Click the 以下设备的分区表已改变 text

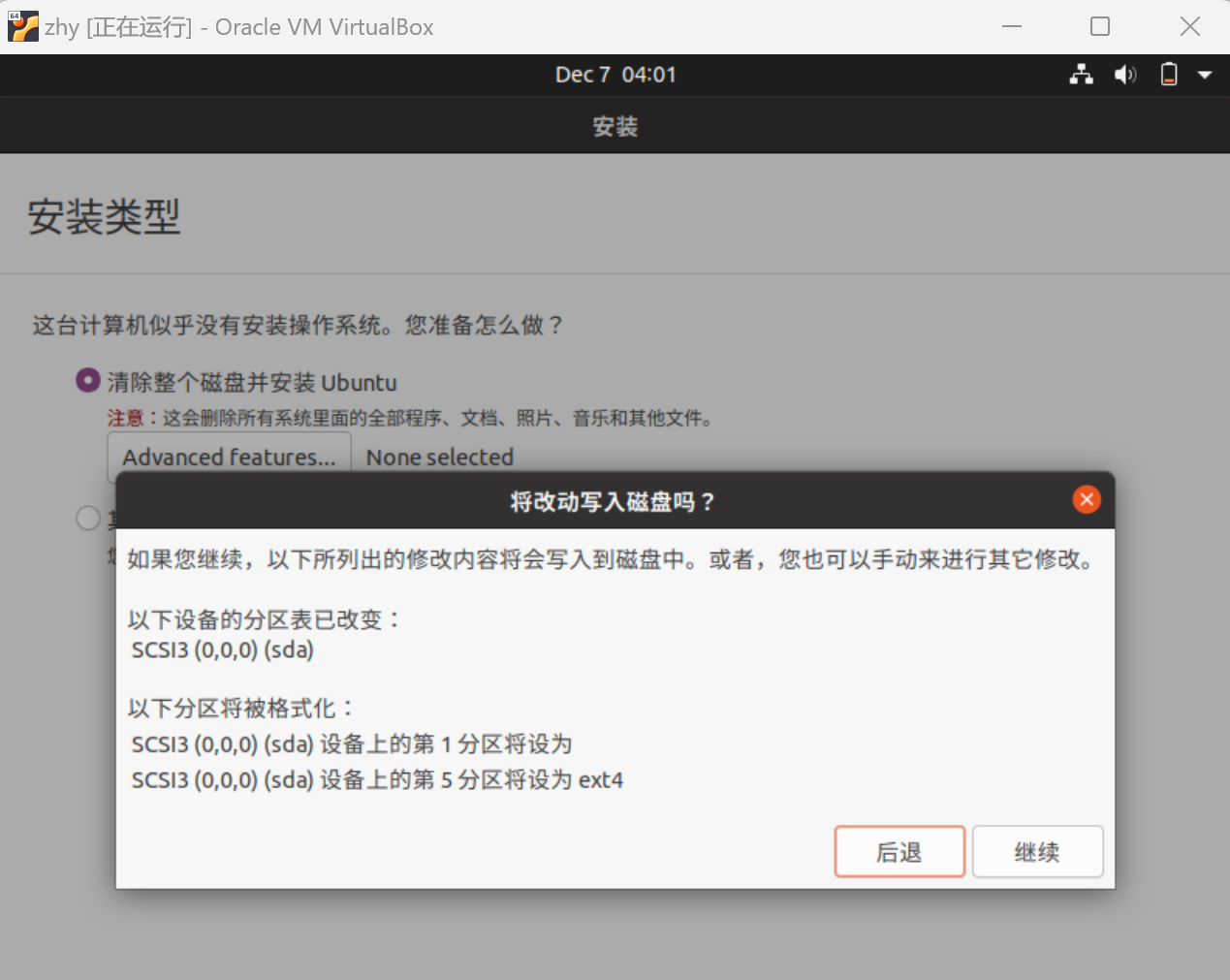coord(266,619)
